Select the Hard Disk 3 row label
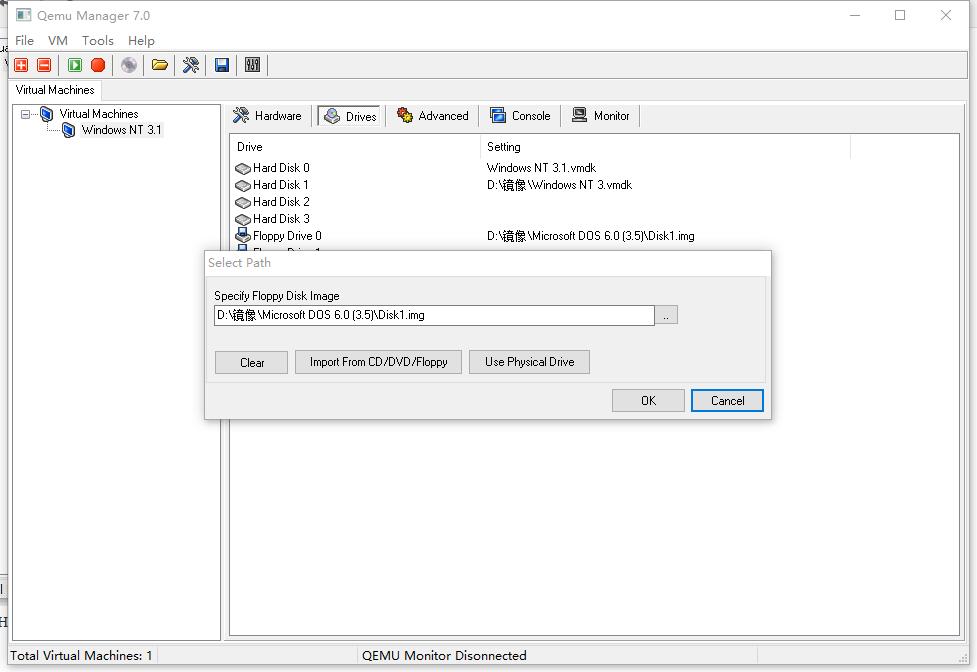Image resolution: width=977 pixels, height=672 pixels. pos(281,219)
